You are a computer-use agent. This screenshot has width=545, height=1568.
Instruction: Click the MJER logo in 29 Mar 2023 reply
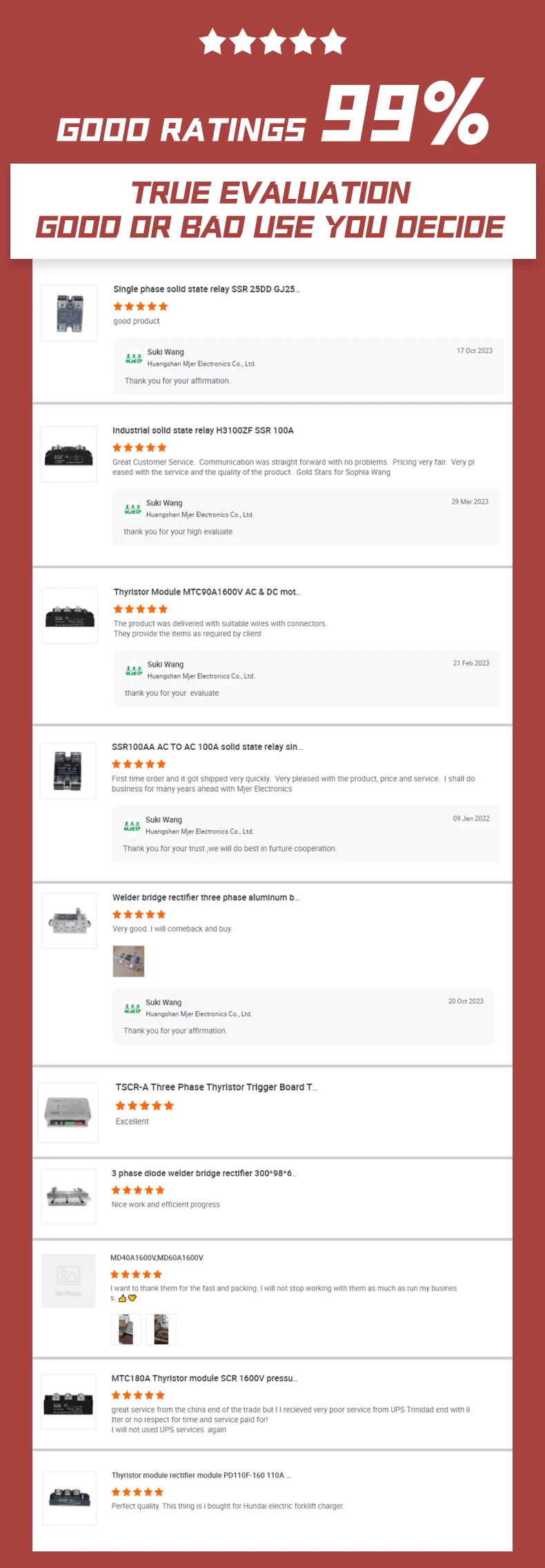pyautogui.click(x=132, y=509)
